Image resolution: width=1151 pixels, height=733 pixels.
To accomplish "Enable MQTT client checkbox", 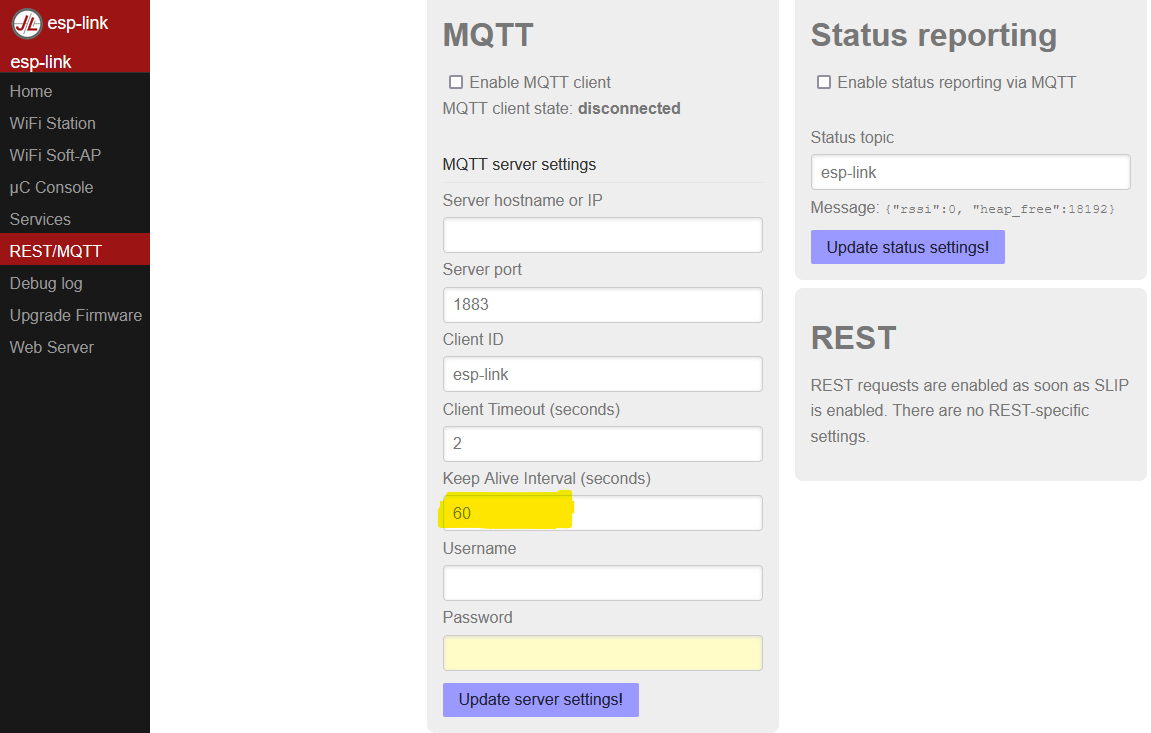I will tap(456, 82).
